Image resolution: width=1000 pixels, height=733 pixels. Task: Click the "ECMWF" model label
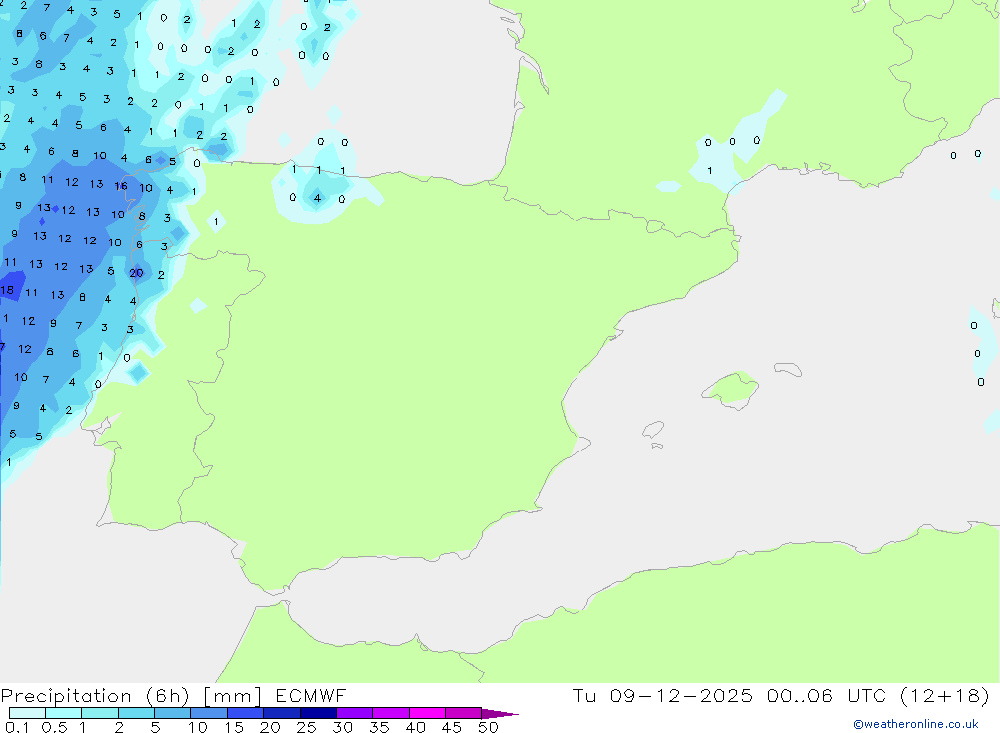(311, 695)
